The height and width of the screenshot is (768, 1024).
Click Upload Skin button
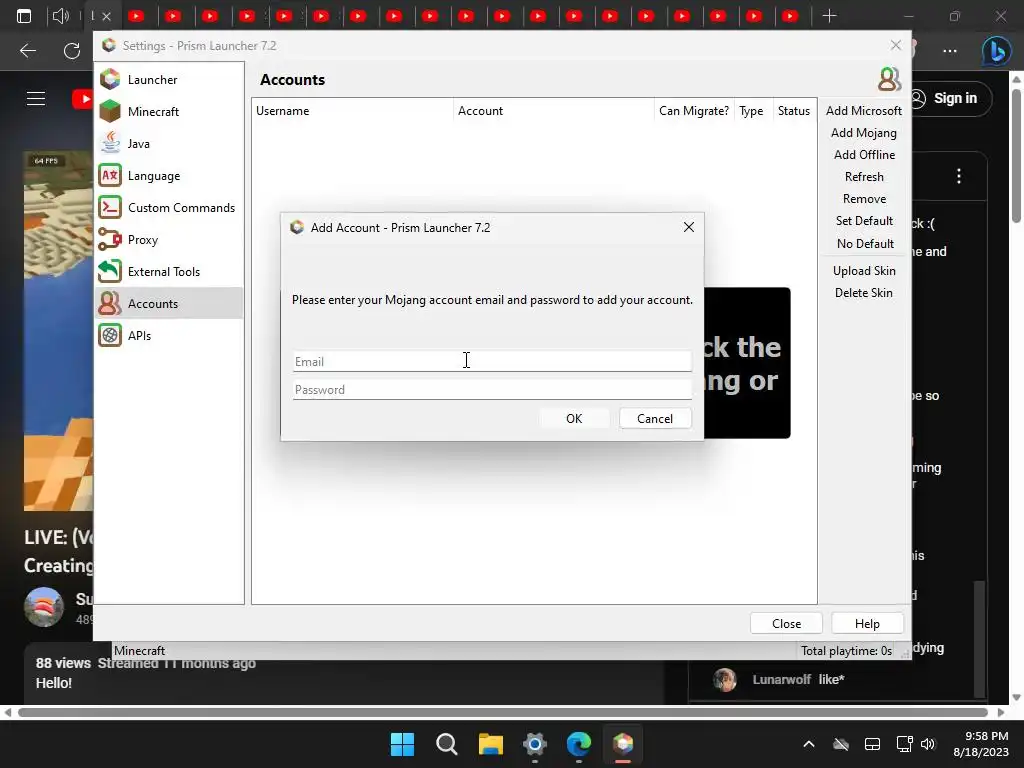click(x=863, y=271)
